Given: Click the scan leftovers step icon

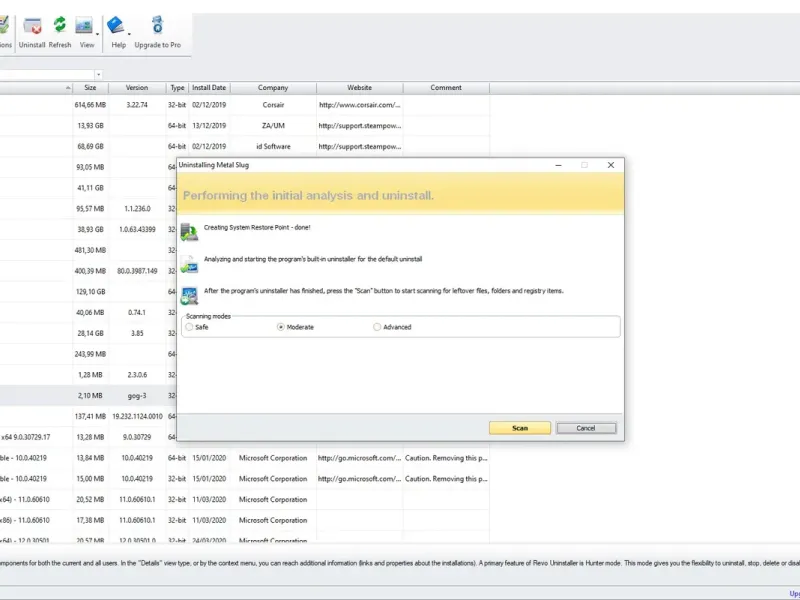Looking at the screenshot, I should (x=189, y=296).
